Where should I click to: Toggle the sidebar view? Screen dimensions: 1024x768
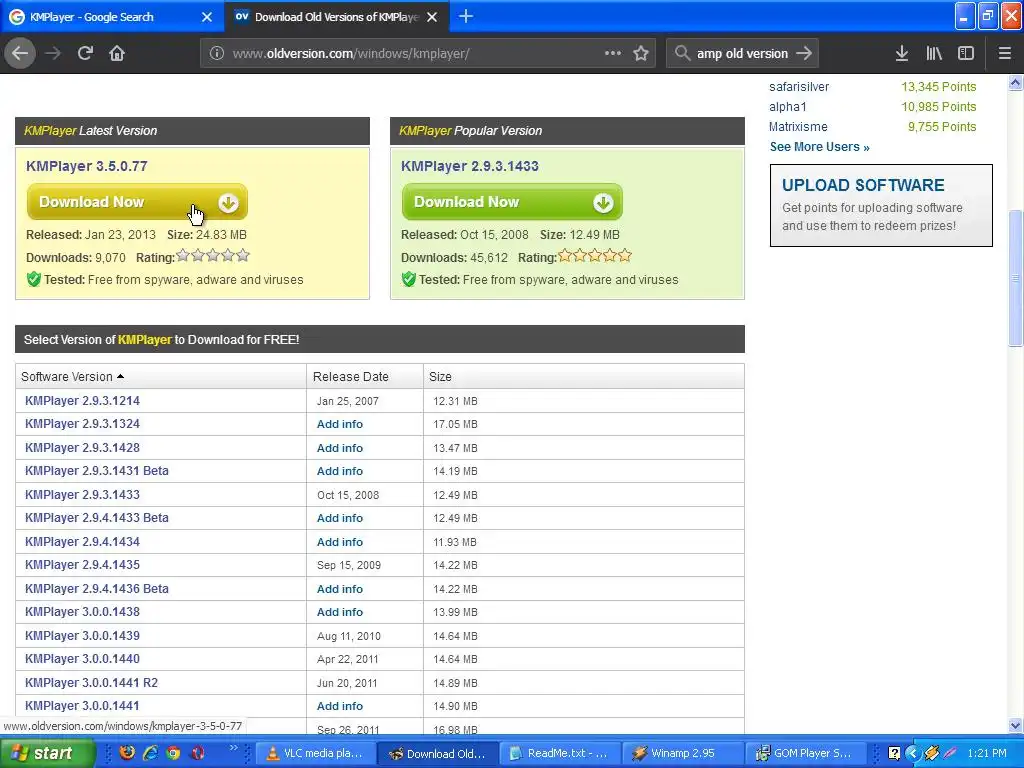click(x=966, y=54)
